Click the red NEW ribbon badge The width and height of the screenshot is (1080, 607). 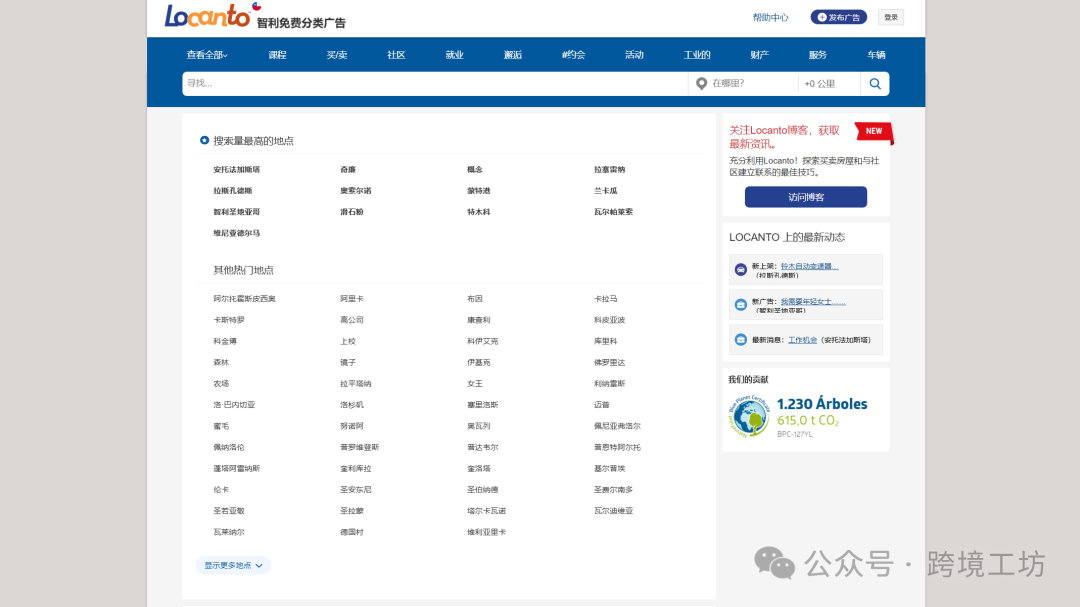pos(872,132)
